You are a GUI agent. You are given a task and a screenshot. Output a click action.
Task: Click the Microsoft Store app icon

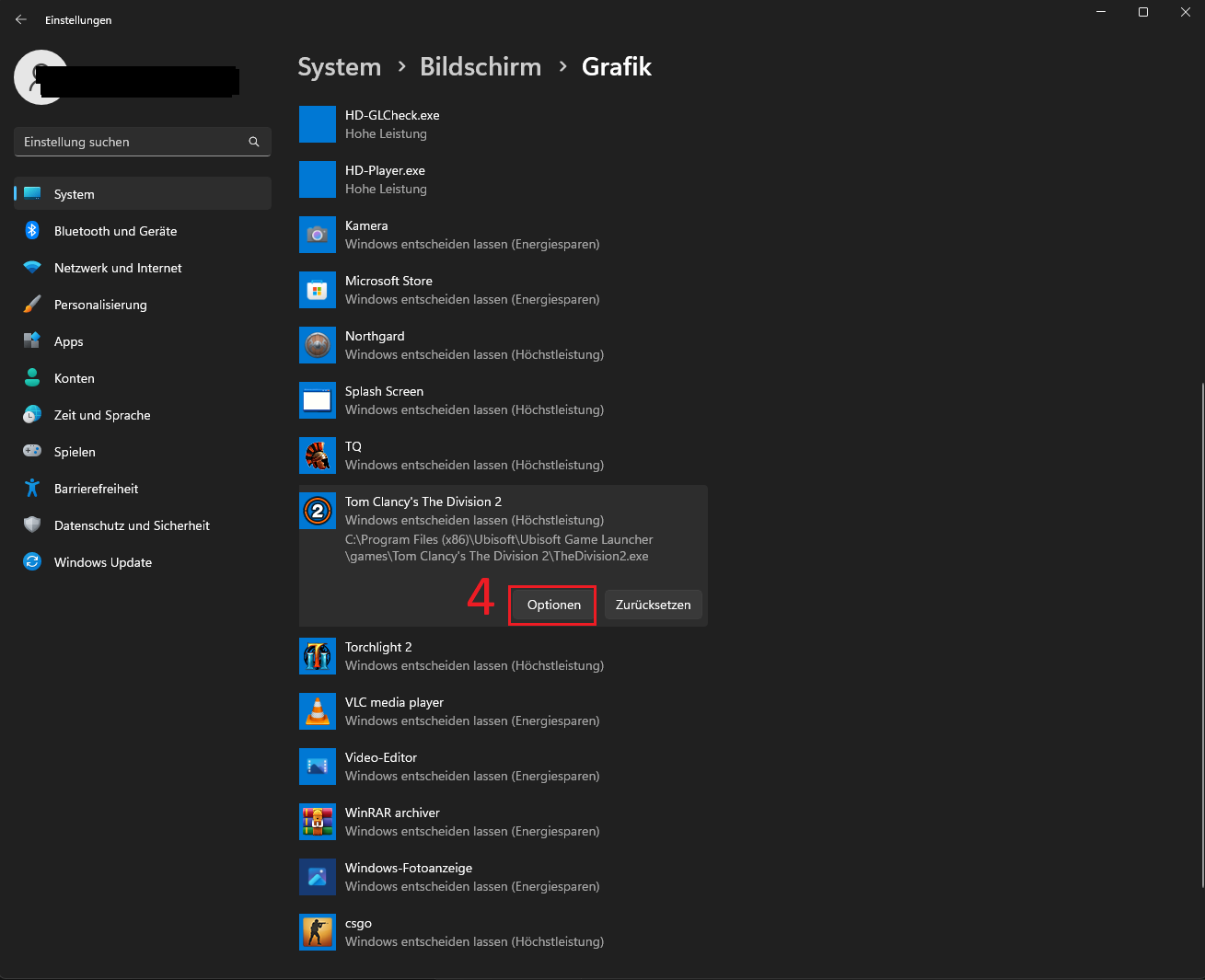pyautogui.click(x=318, y=290)
